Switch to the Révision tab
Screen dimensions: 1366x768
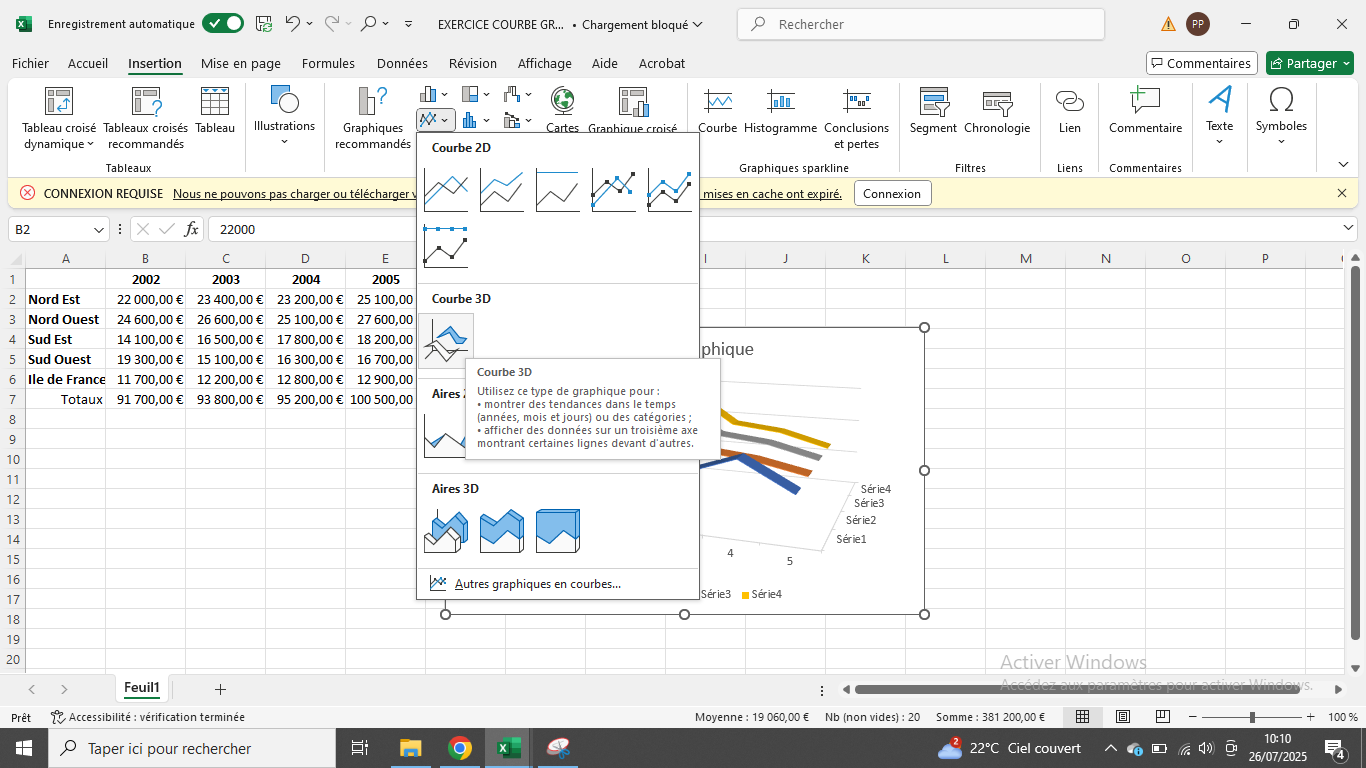click(473, 63)
